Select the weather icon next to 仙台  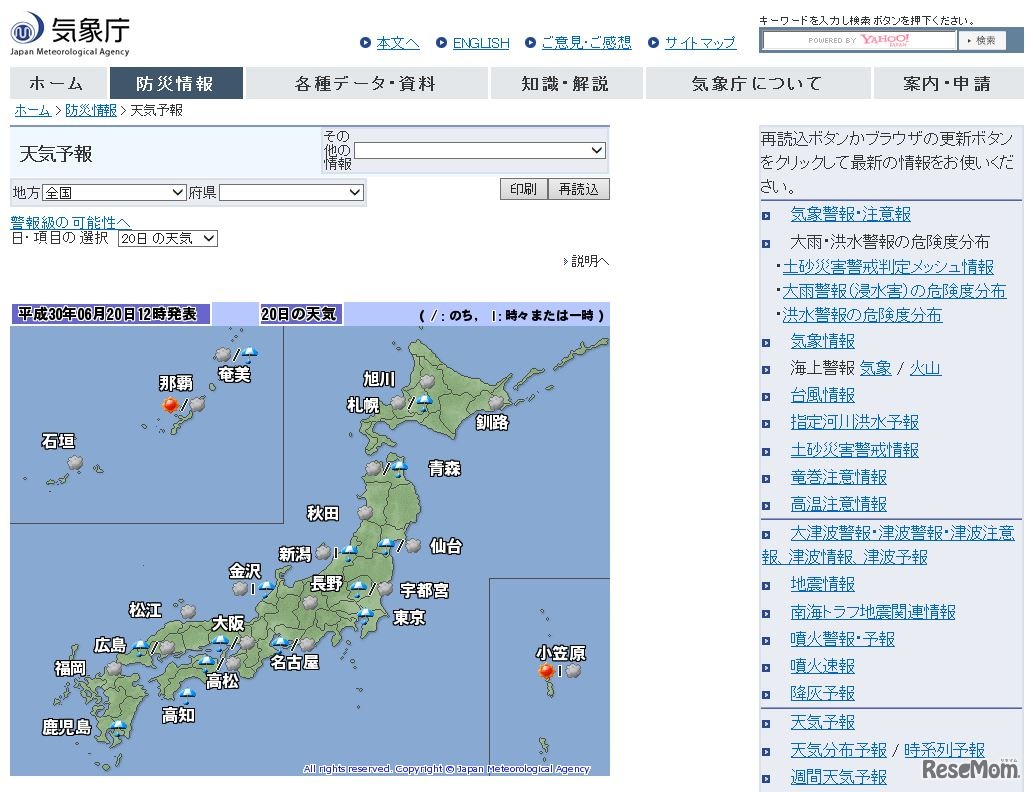click(x=413, y=548)
